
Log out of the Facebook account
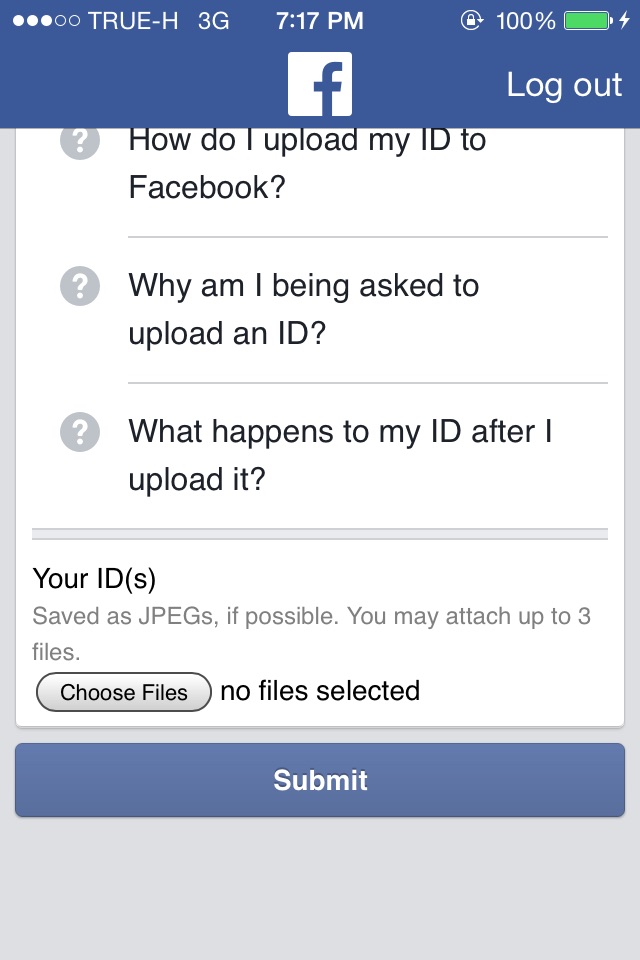click(x=564, y=84)
